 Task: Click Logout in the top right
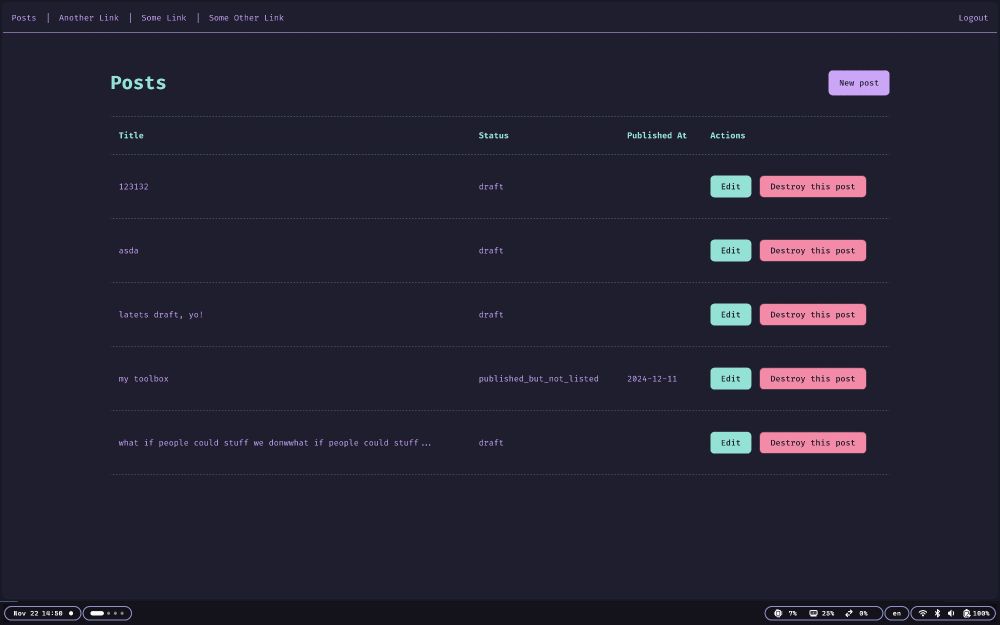972,17
